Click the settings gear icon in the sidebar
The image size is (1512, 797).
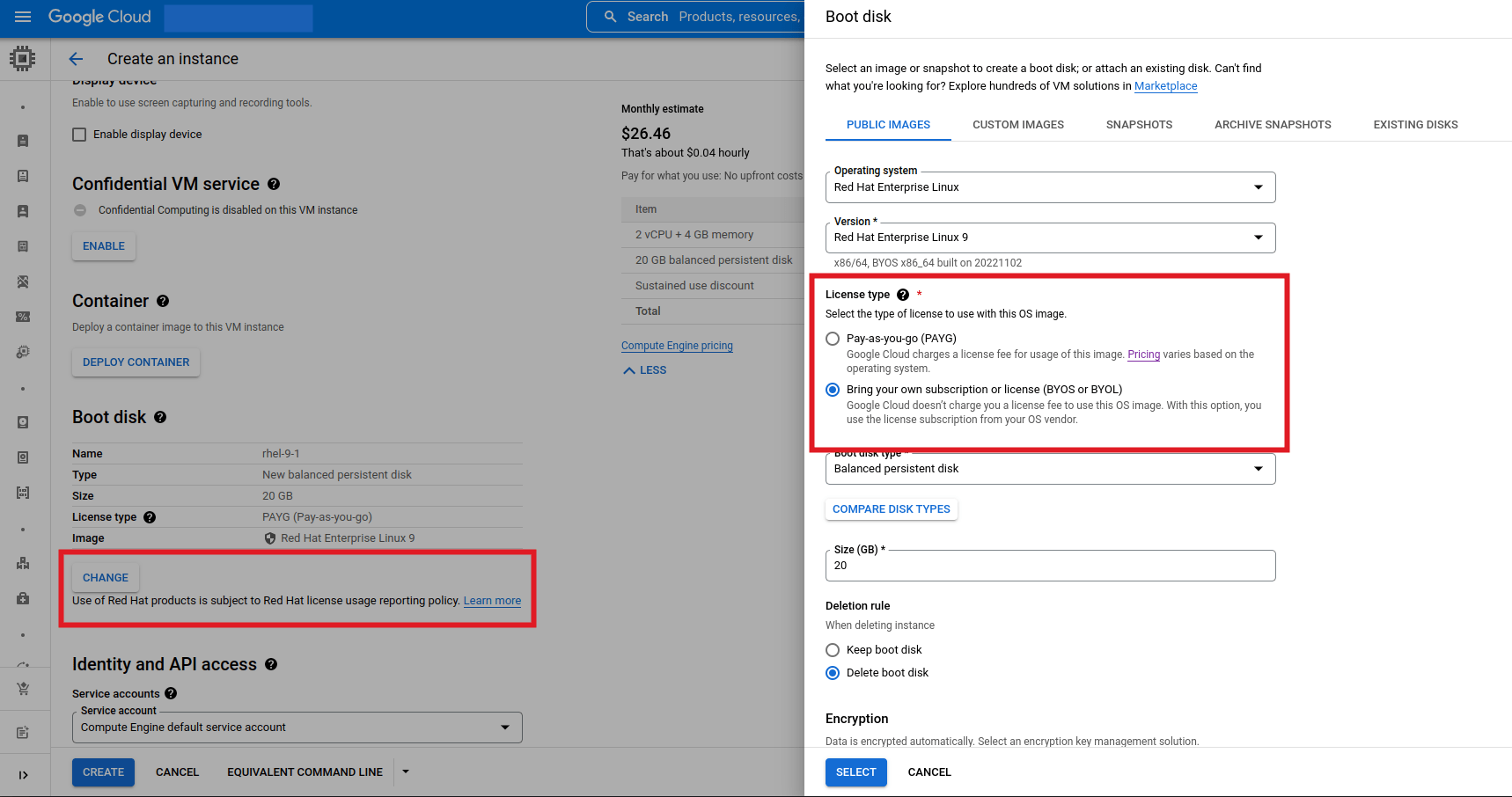pos(22,351)
